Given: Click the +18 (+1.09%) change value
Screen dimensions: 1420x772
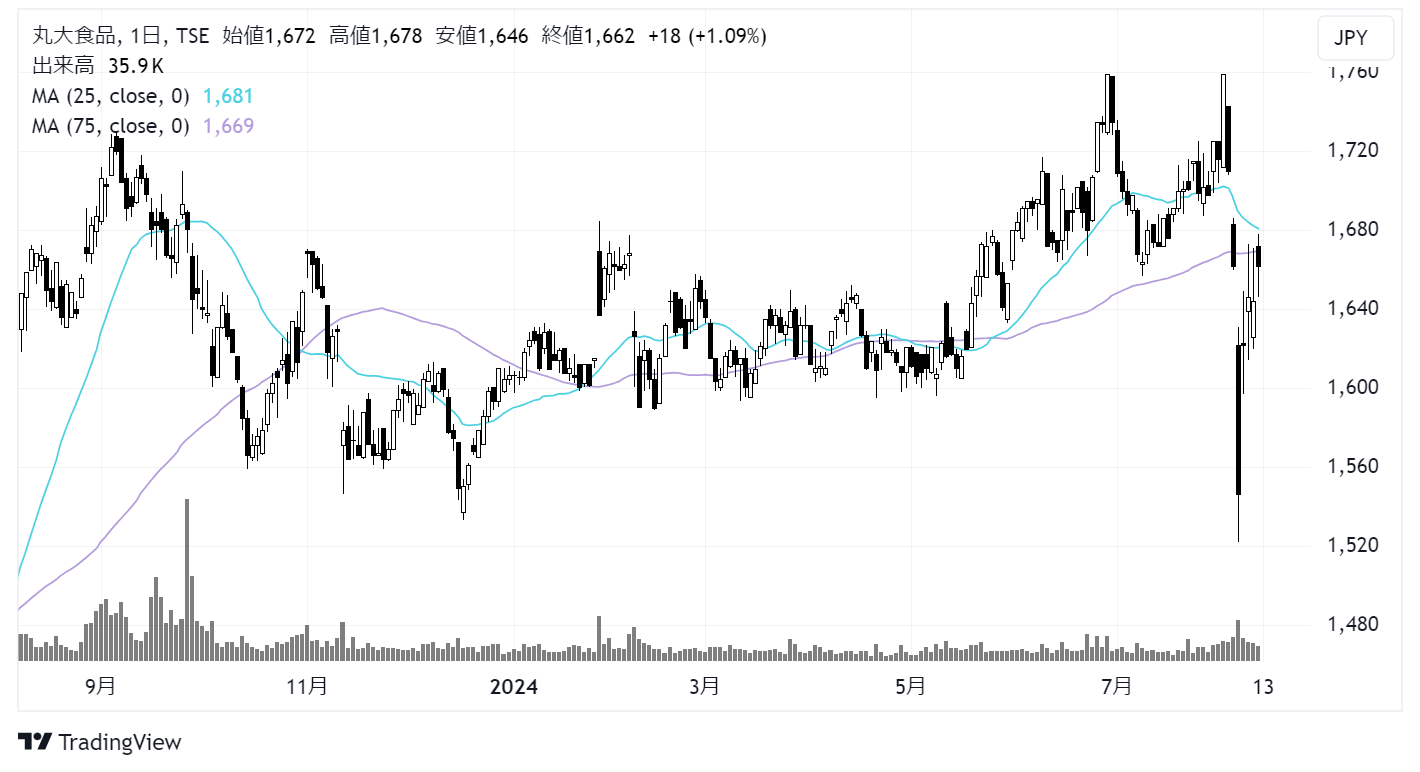Looking at the screenshot, I should tap(707, 36).
